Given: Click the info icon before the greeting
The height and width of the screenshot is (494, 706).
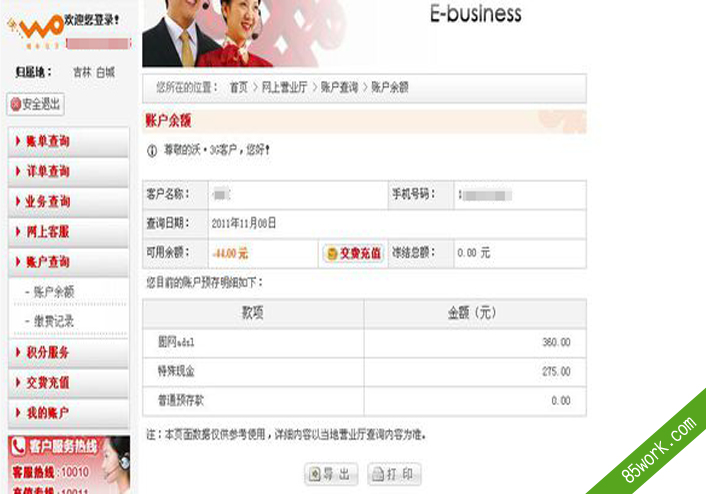Looking at the screenshot, I should tap(152, 151).
